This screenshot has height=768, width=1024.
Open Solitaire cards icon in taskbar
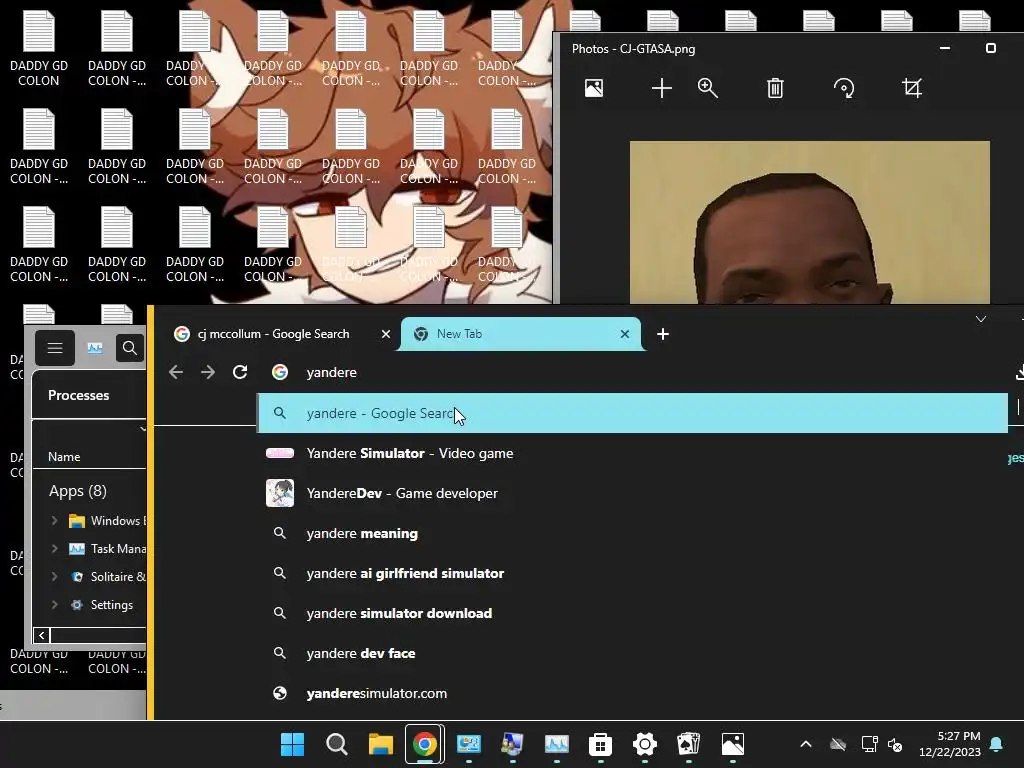click(x=688, y=744)
